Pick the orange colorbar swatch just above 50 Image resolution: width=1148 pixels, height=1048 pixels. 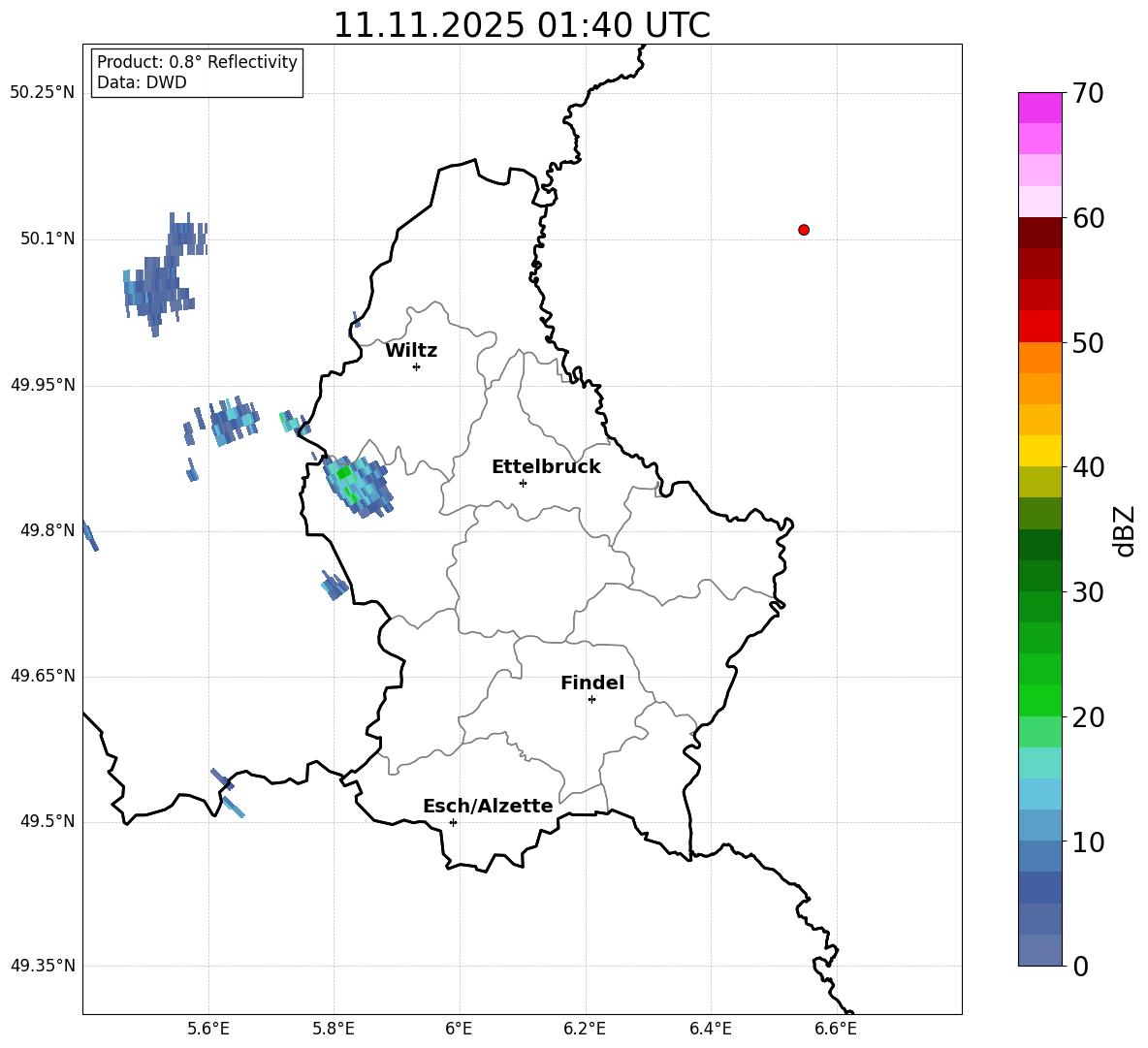point(1039,358)
